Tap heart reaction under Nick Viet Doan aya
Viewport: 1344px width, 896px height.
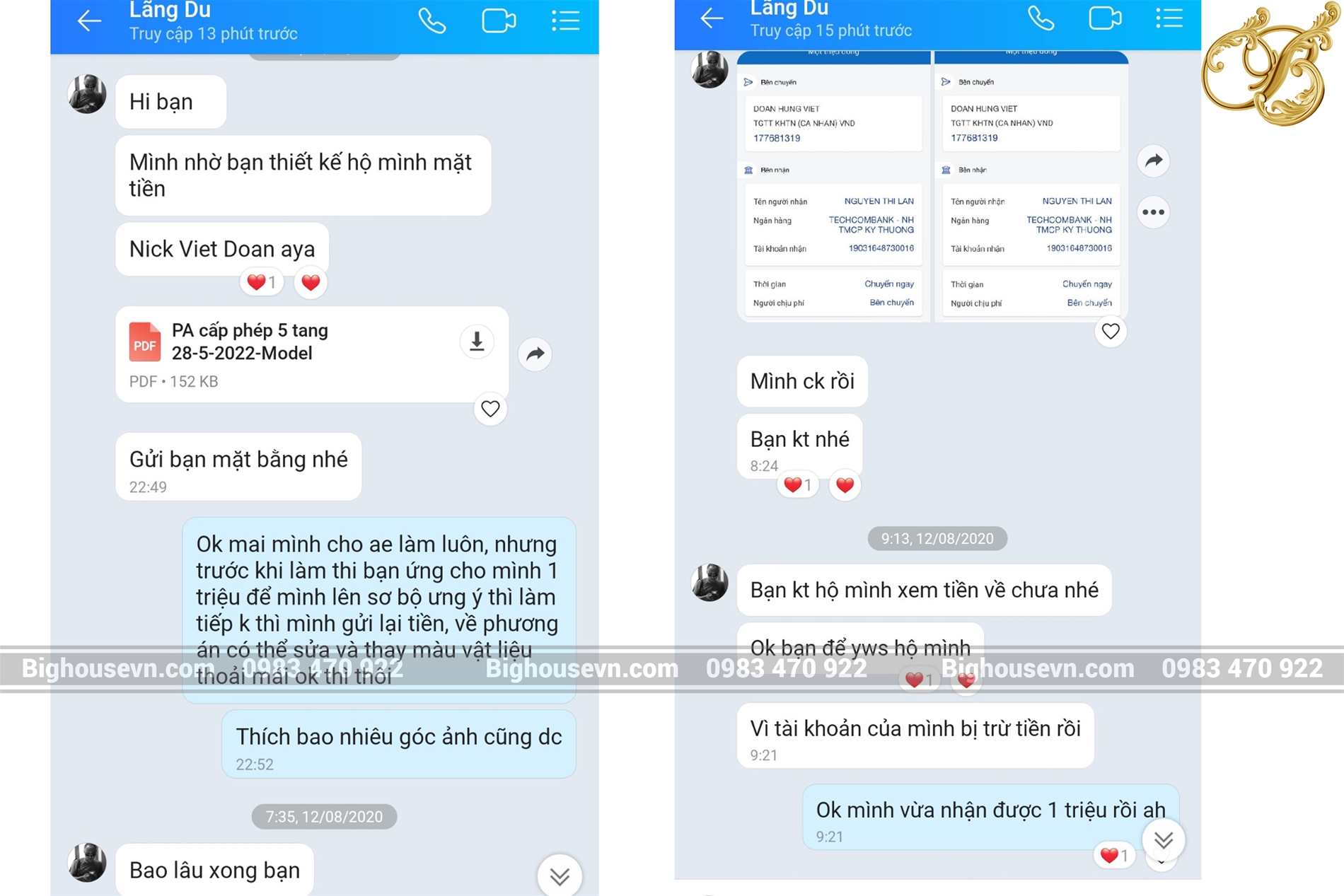tap(311, 283)
